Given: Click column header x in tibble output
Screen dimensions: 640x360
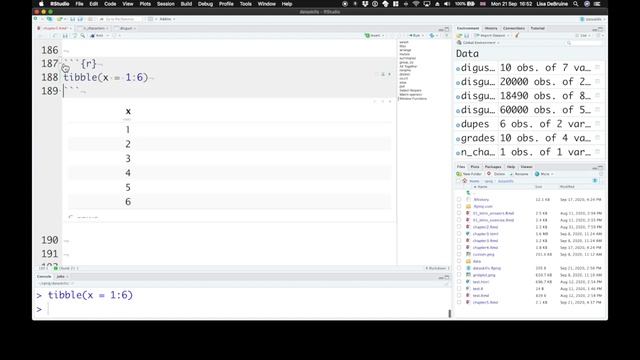Looking at the screenshot, I should [128, 111].
